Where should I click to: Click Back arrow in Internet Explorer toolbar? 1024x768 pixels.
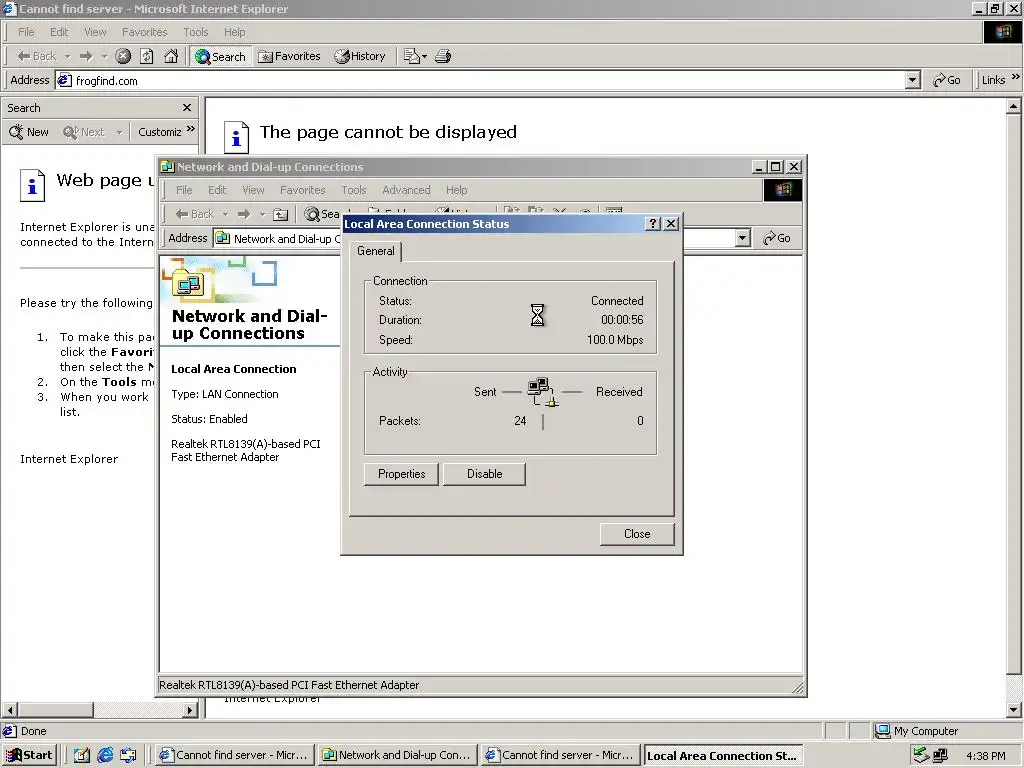36,56
